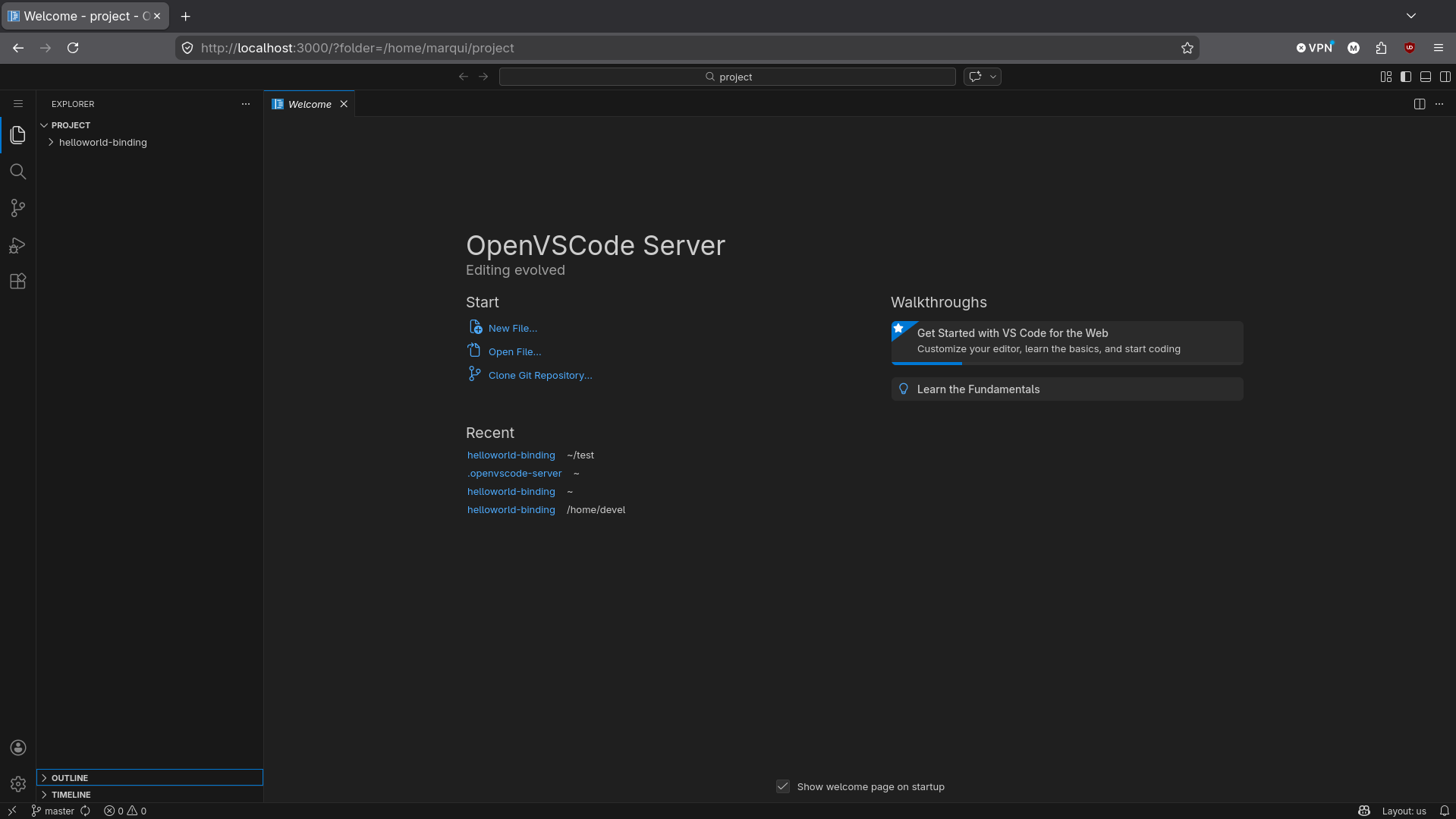Viewport: 1456px width, 819px height.
Task: Open the Extensions view icon
Action: [18, 282]
